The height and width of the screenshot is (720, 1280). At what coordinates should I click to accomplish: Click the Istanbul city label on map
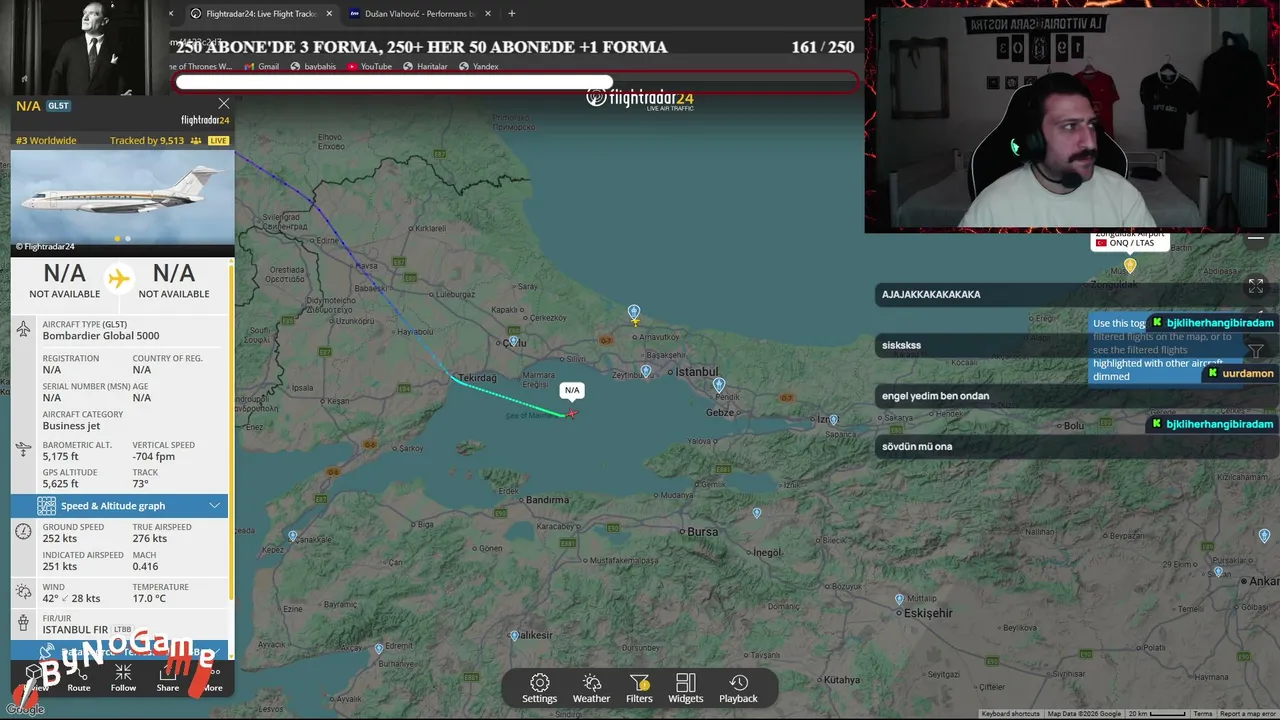click(x=697, y=372)
